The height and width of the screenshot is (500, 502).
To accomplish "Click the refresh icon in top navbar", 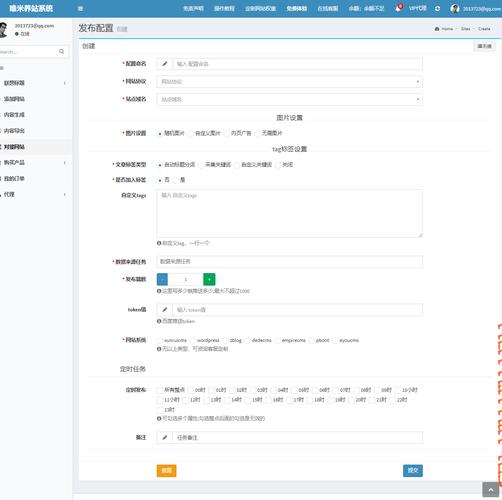I will [437, 9].
